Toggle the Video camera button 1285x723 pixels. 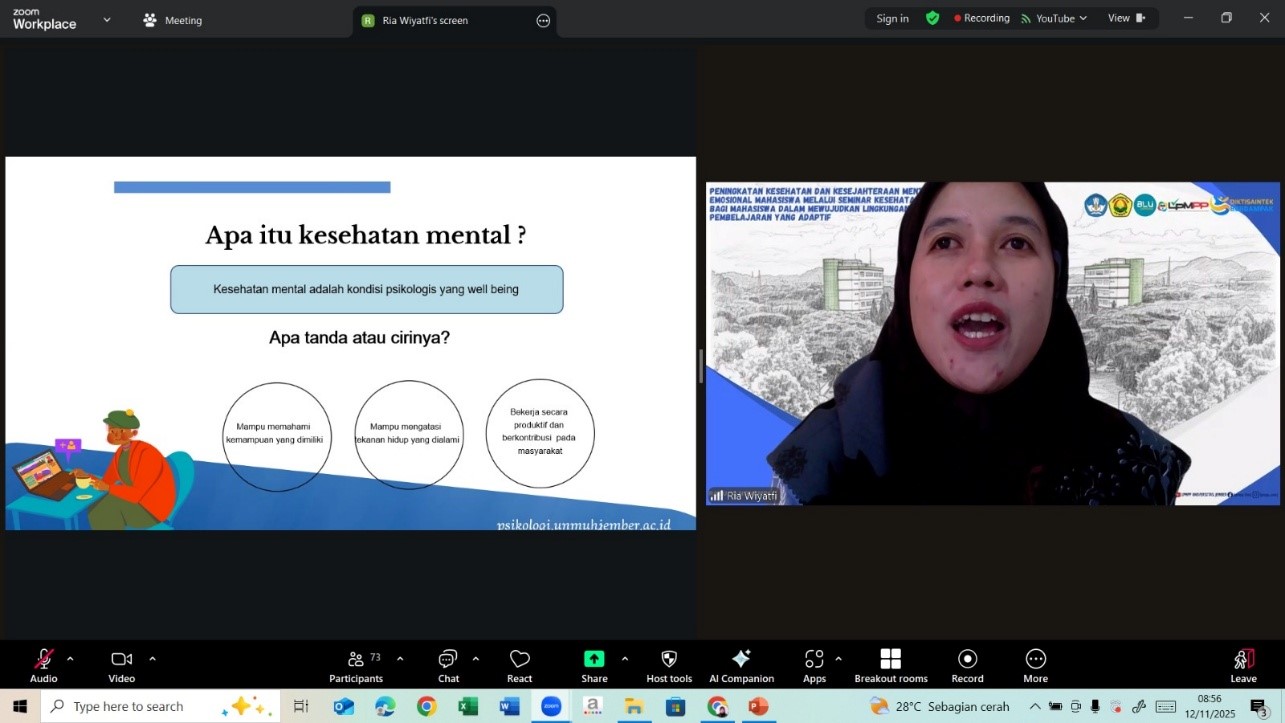click(x=121, y=660)
